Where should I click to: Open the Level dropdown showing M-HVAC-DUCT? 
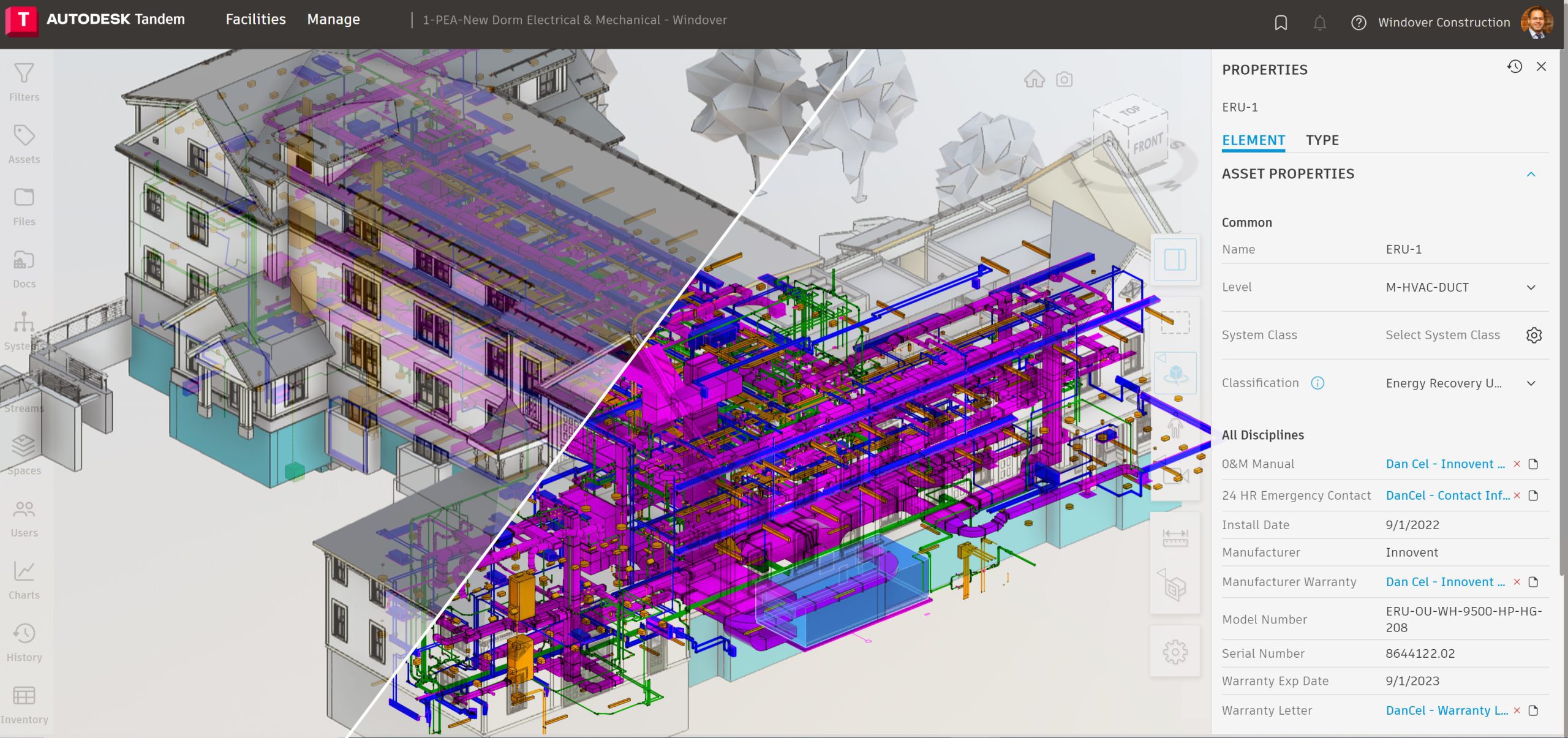pos(1531,287)
